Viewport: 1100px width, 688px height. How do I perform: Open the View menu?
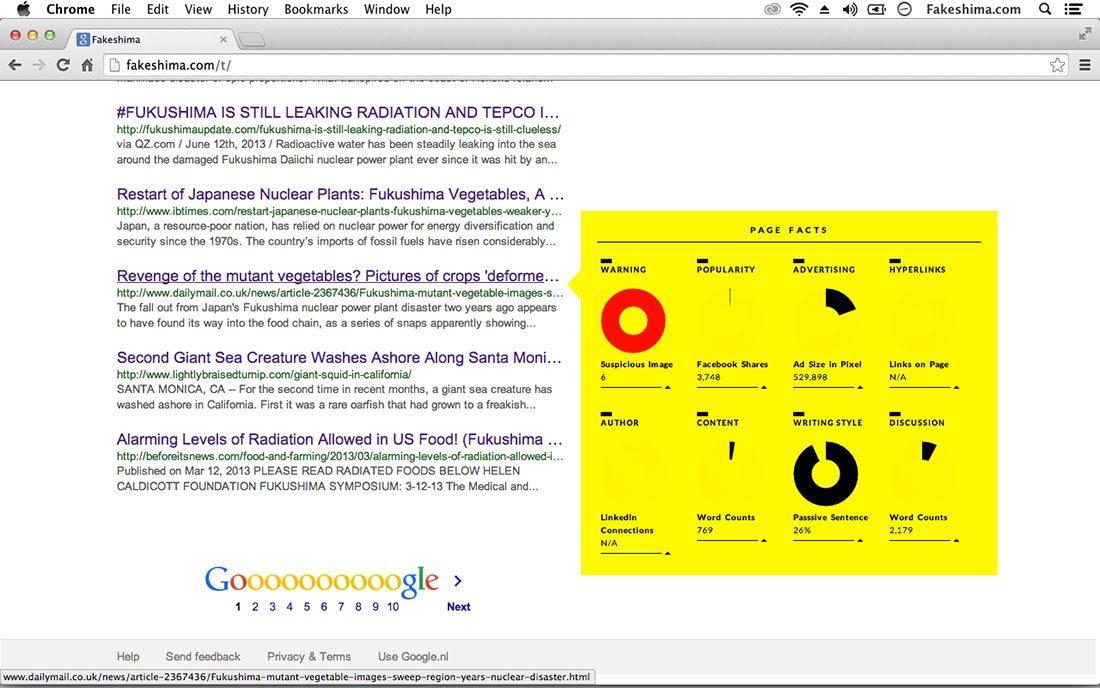(198, 9)
